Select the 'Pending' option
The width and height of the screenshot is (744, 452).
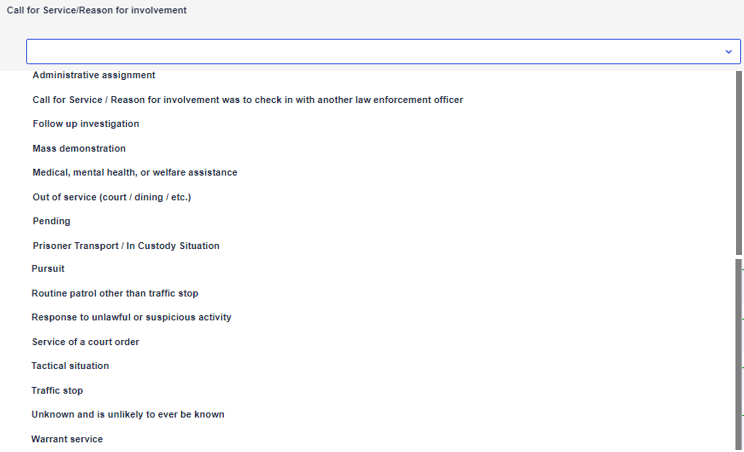[x=51, y=221]
